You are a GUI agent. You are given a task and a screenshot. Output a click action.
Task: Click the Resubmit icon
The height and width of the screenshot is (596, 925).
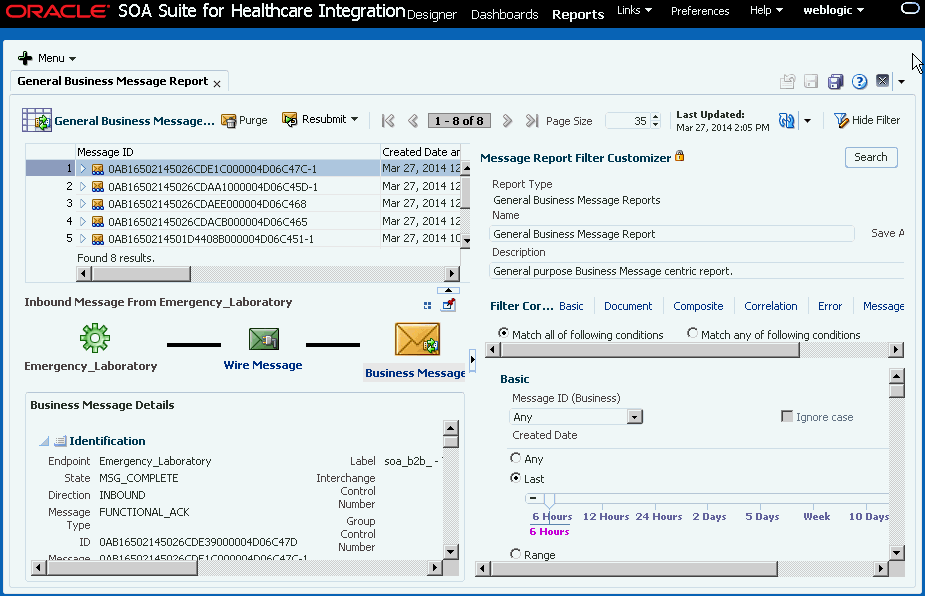[x=290, y=120]
